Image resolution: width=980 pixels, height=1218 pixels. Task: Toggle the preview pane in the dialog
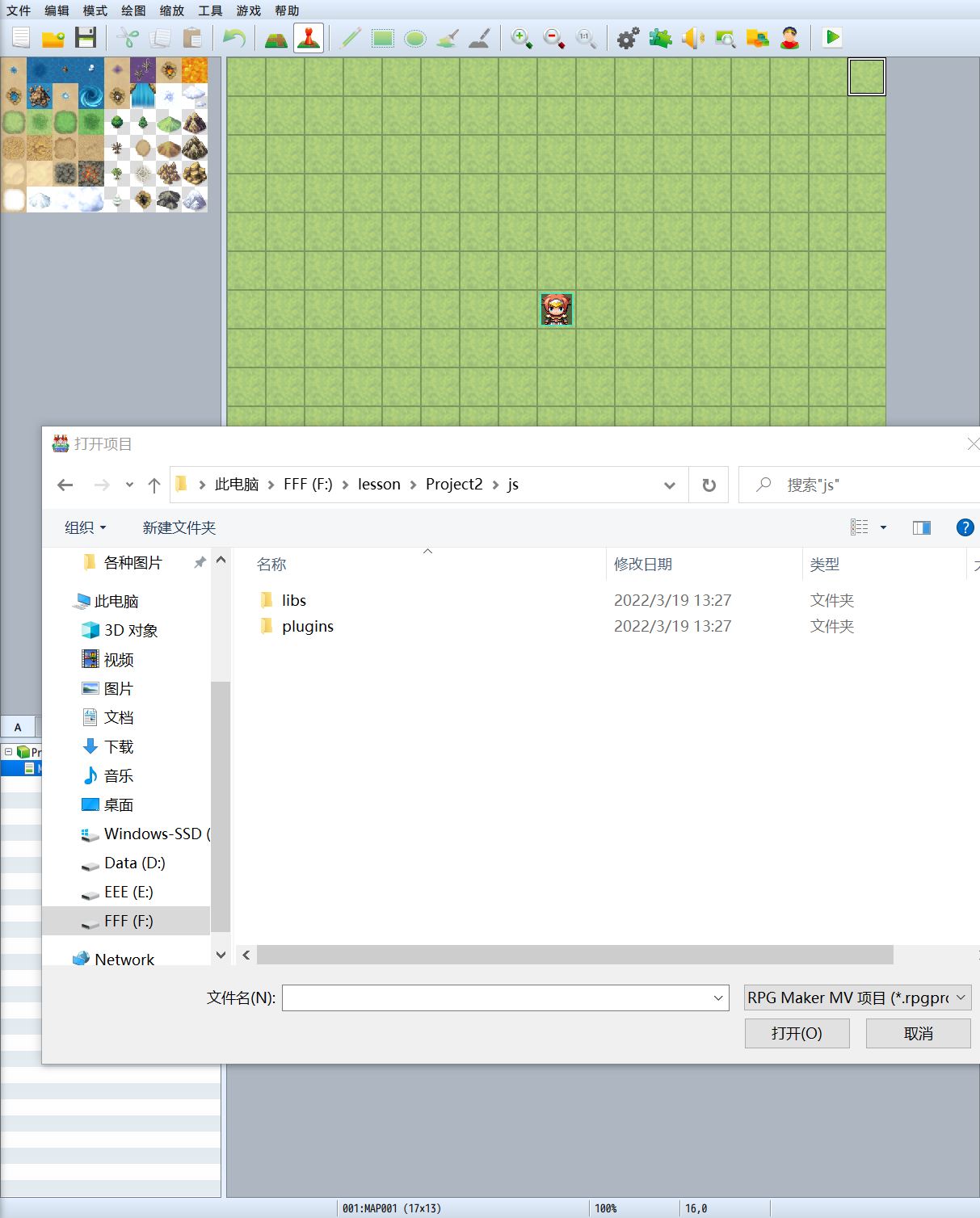click(922, 527)
